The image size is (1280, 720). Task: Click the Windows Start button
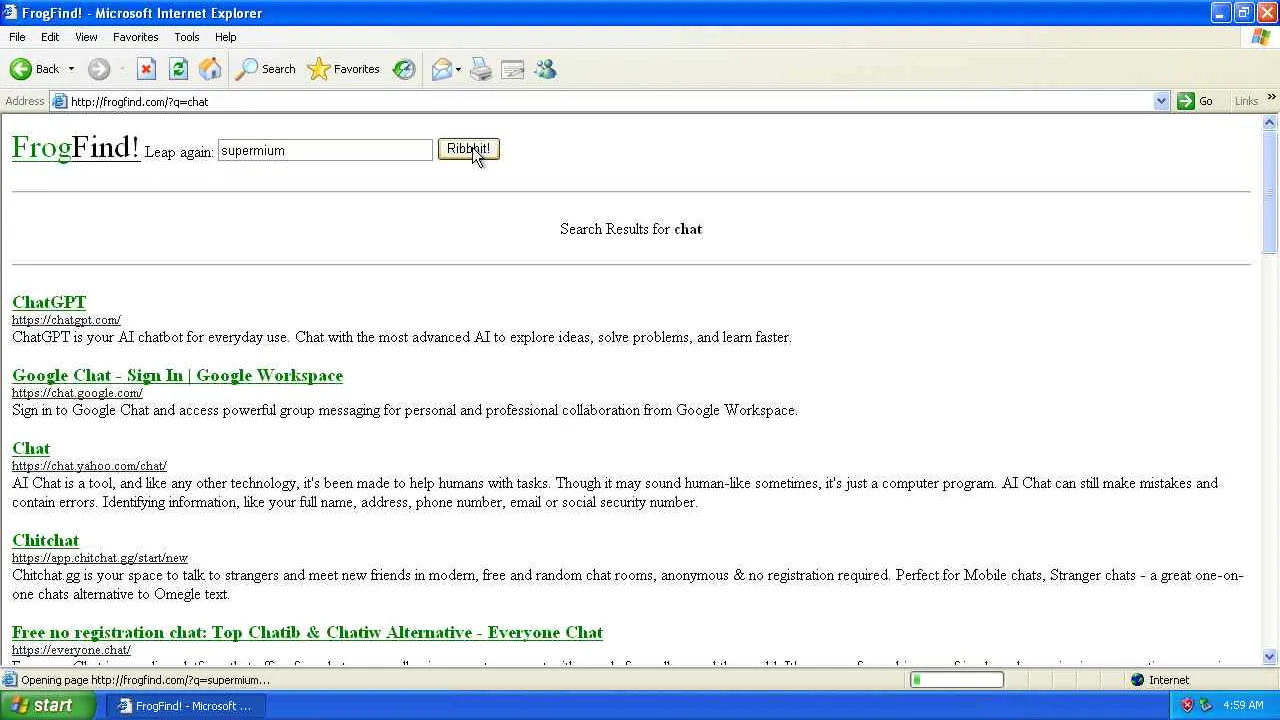(48, 705)
